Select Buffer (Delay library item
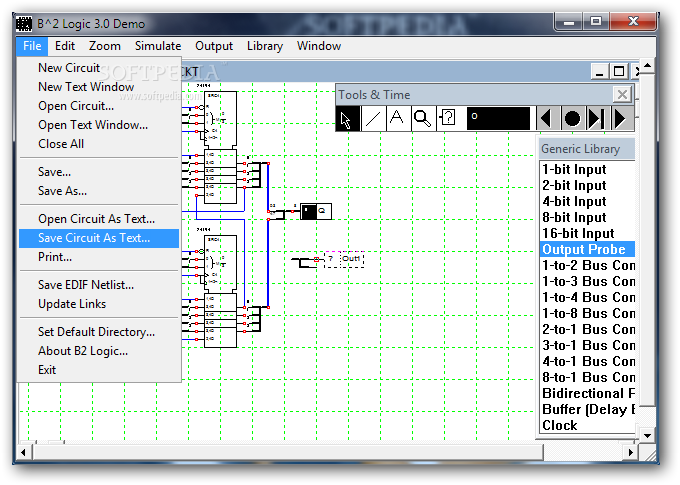 (587, 410)
